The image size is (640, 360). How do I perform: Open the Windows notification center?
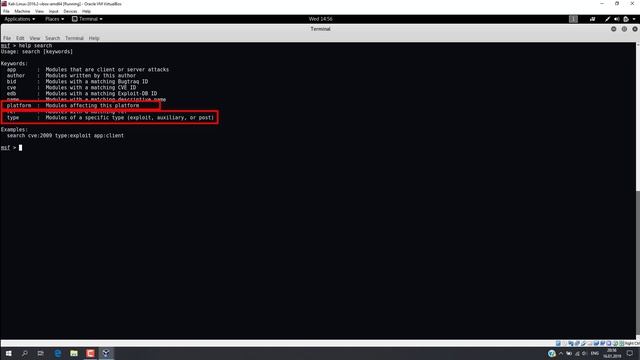(630, 353)
